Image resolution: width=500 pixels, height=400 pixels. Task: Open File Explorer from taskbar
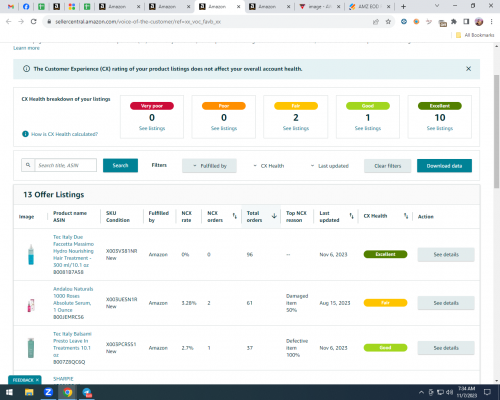click(29, 392)
